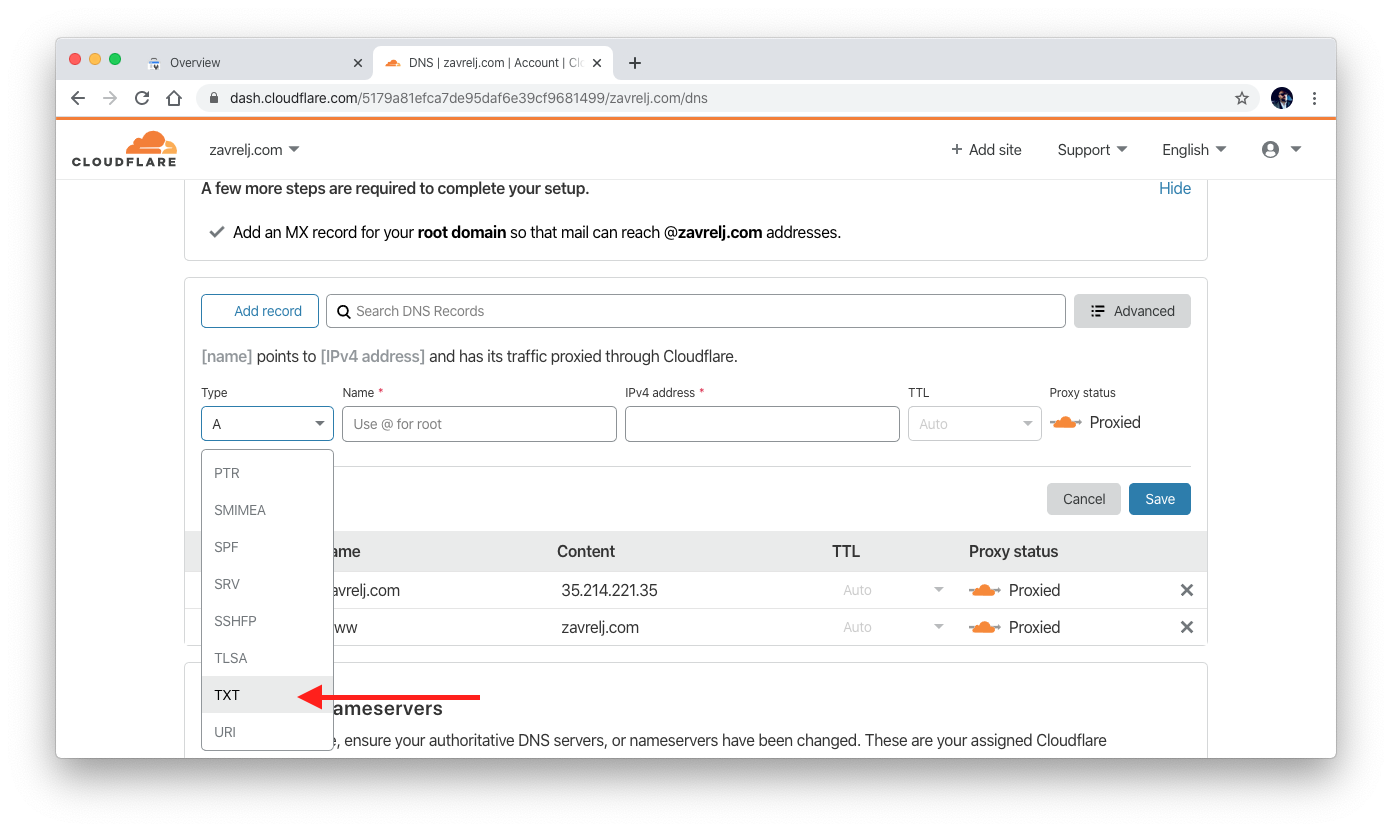The image size is (1392, 832).
Task: Delete the 35.214.221.35 DNS record
Action: click(x=1187, y=590)
